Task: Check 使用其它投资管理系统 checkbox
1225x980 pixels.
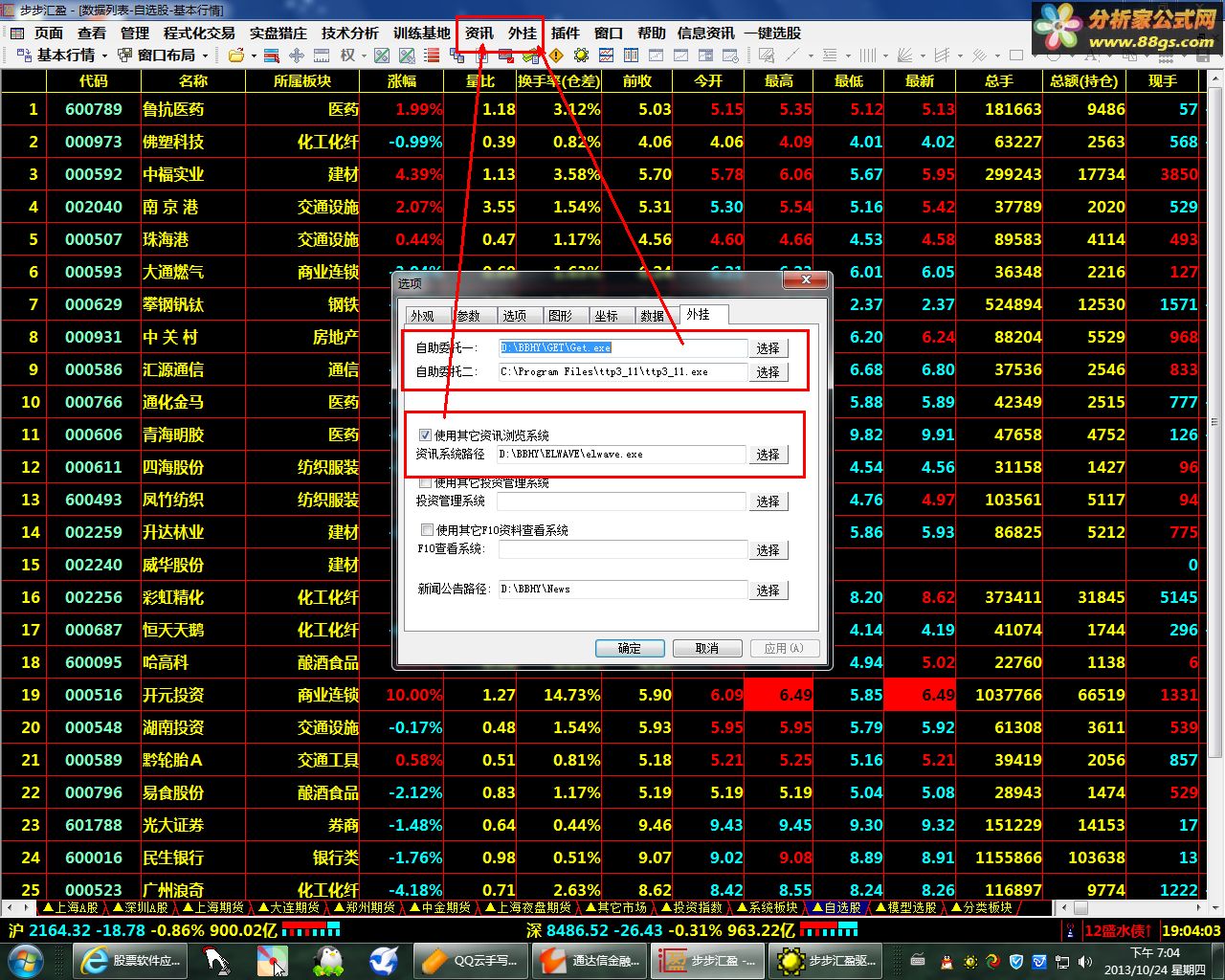Action: 426,482
